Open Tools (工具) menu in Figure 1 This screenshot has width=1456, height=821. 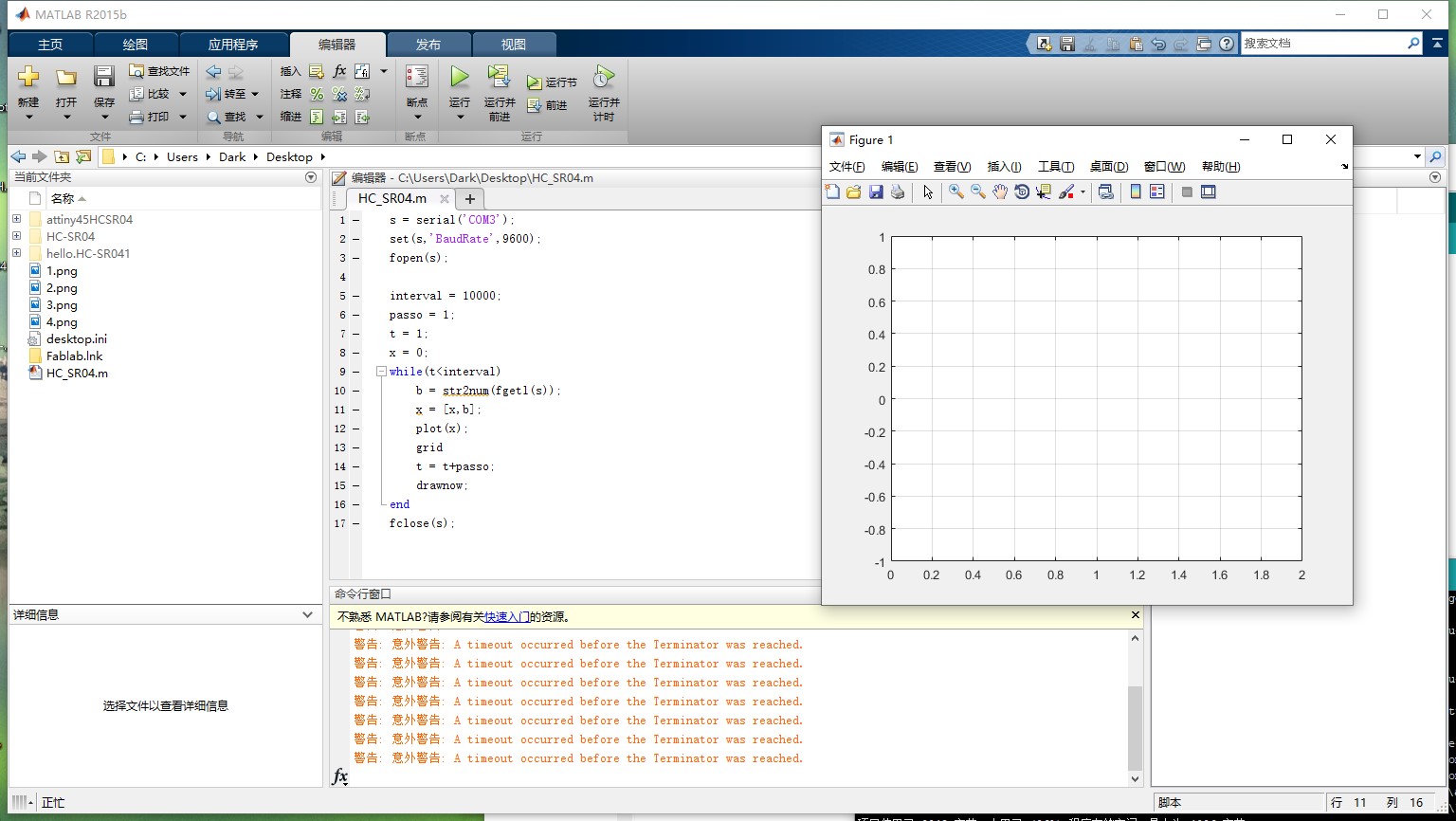(1056, 167)
